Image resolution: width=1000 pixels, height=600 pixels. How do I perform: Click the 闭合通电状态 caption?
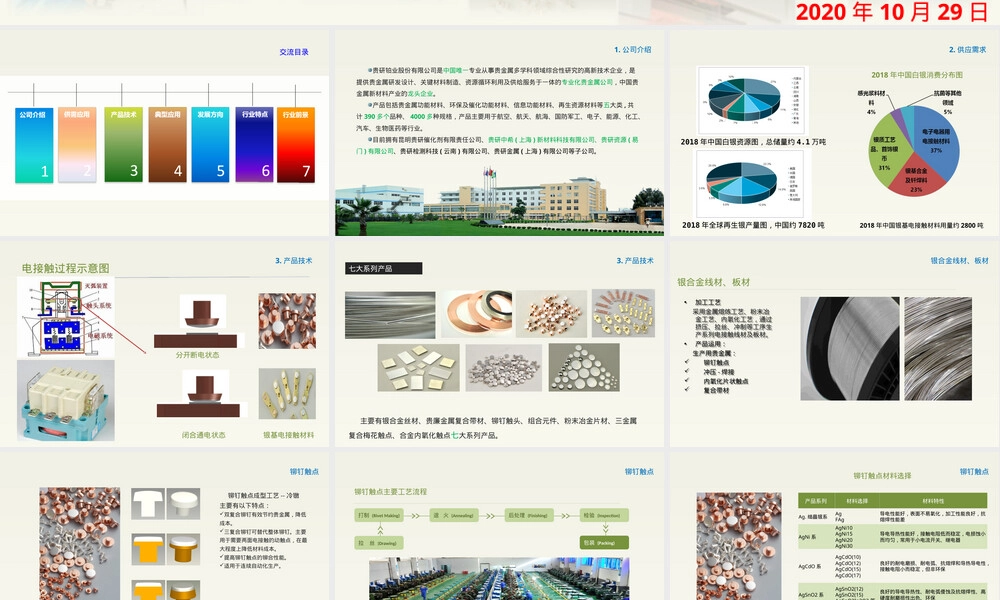point(203,435)
